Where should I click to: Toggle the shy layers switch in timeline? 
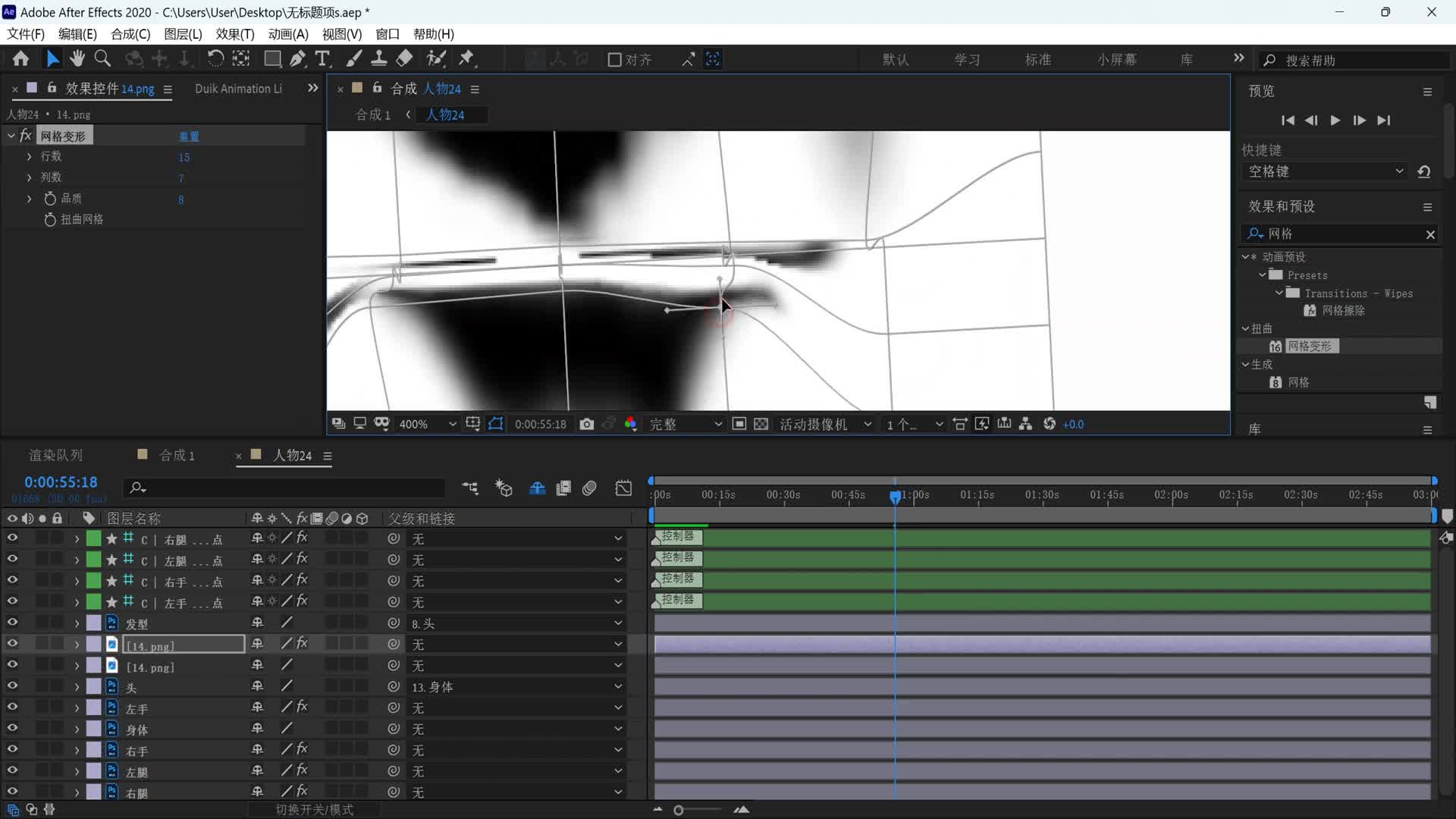point(537,488)
